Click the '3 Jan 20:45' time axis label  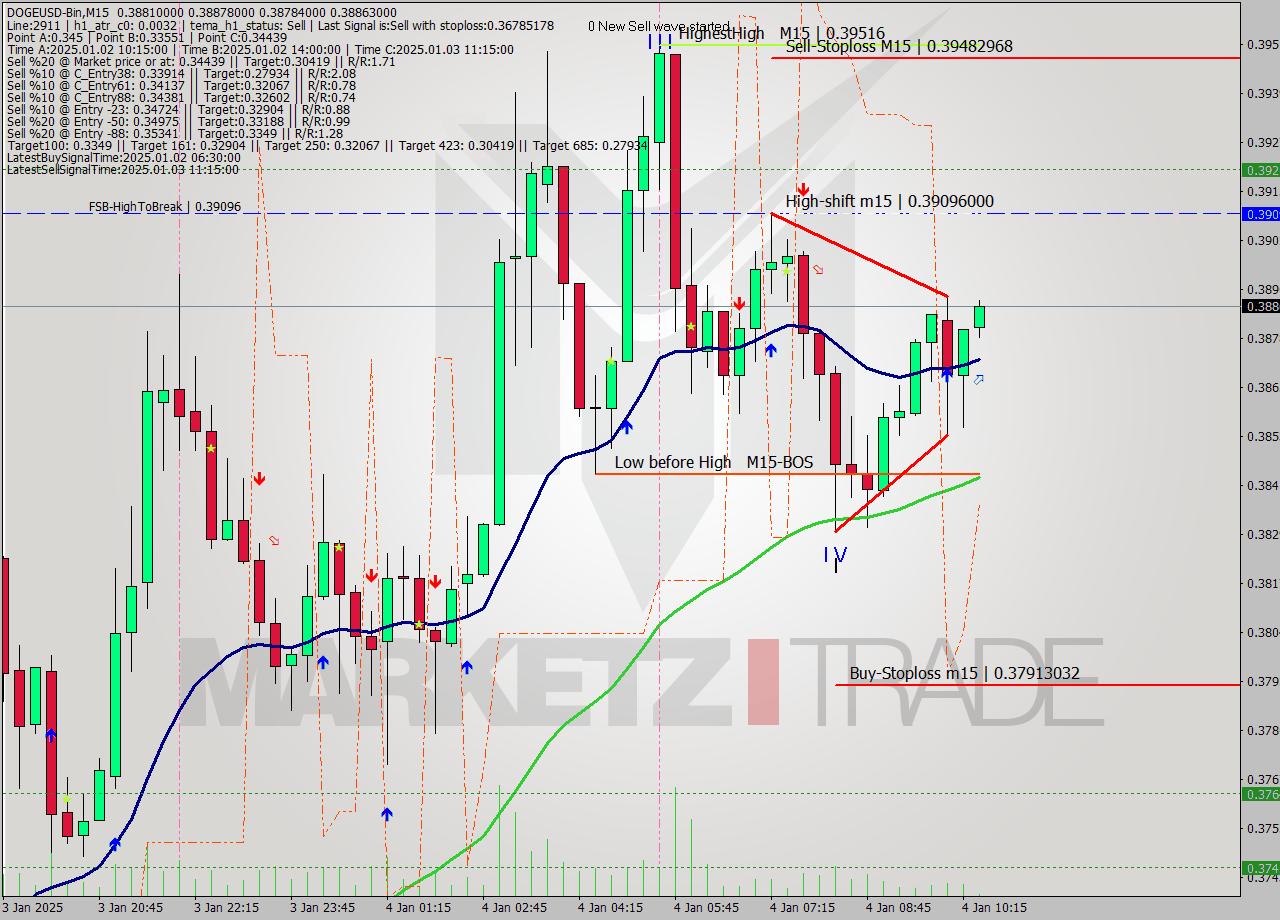tap(131, 908)
